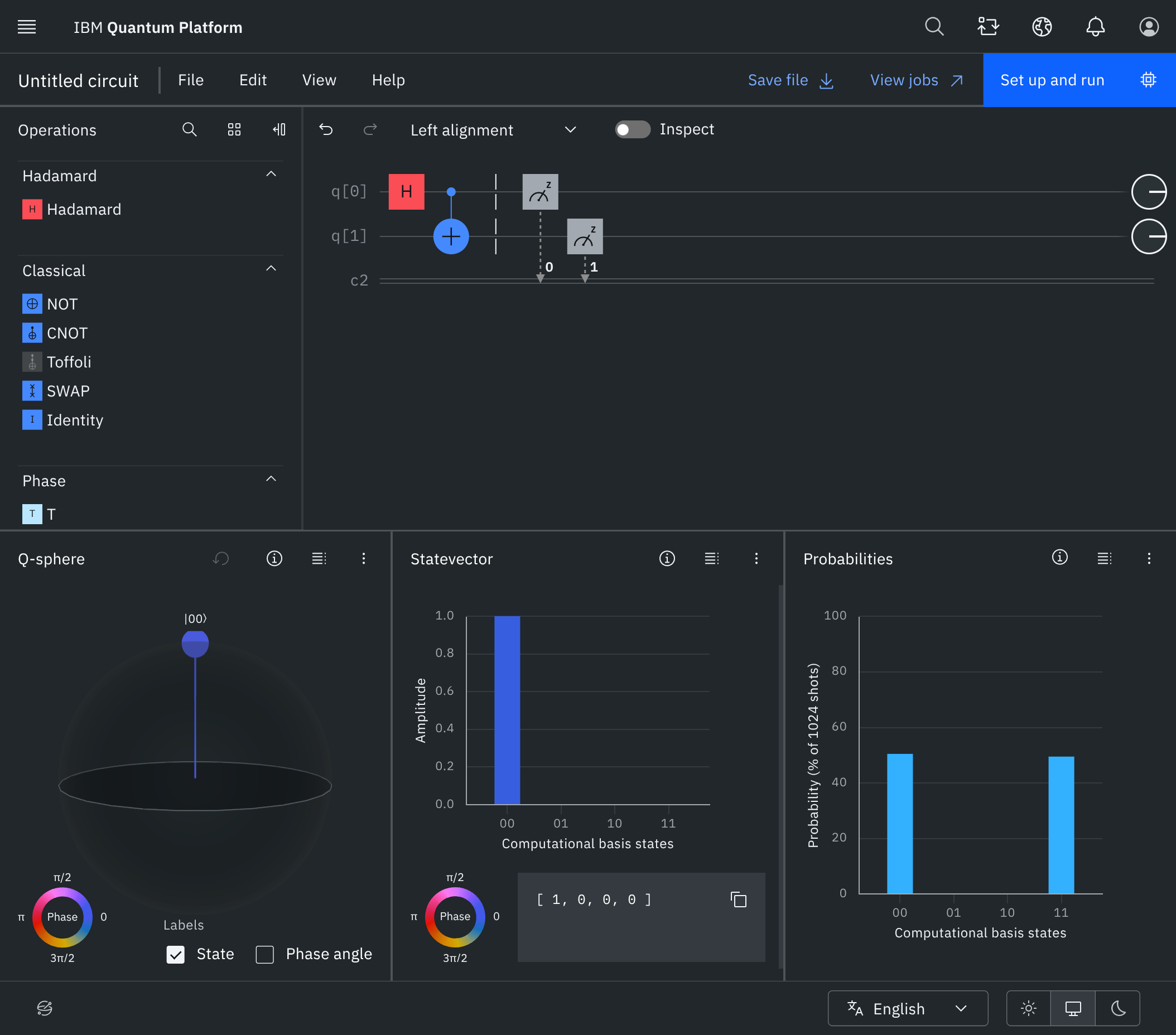Open Probabilities panel overflow menu

pyautogui.click(x=1148, y=558)
